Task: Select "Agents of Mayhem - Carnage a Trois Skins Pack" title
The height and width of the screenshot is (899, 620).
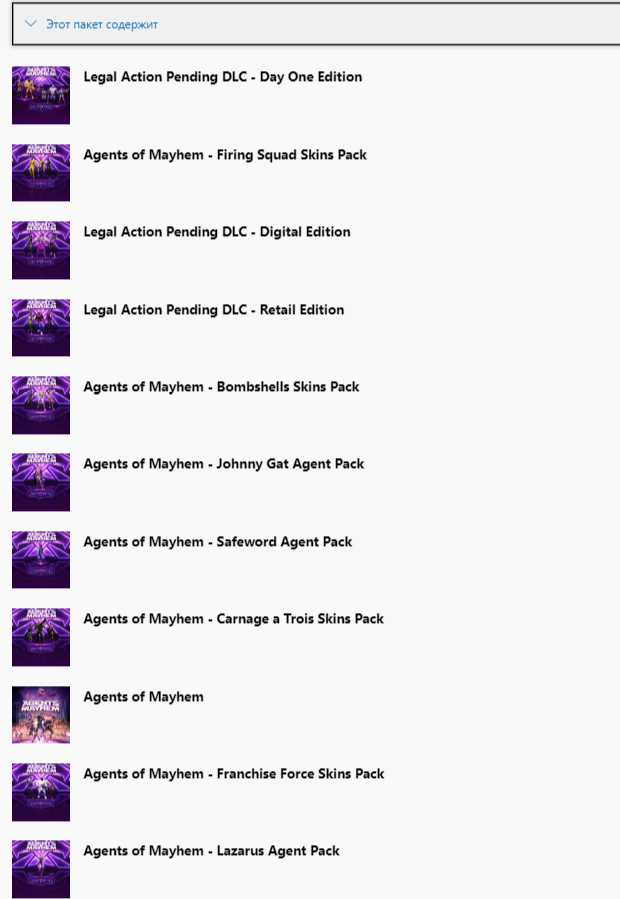Action: pos(233,619)
